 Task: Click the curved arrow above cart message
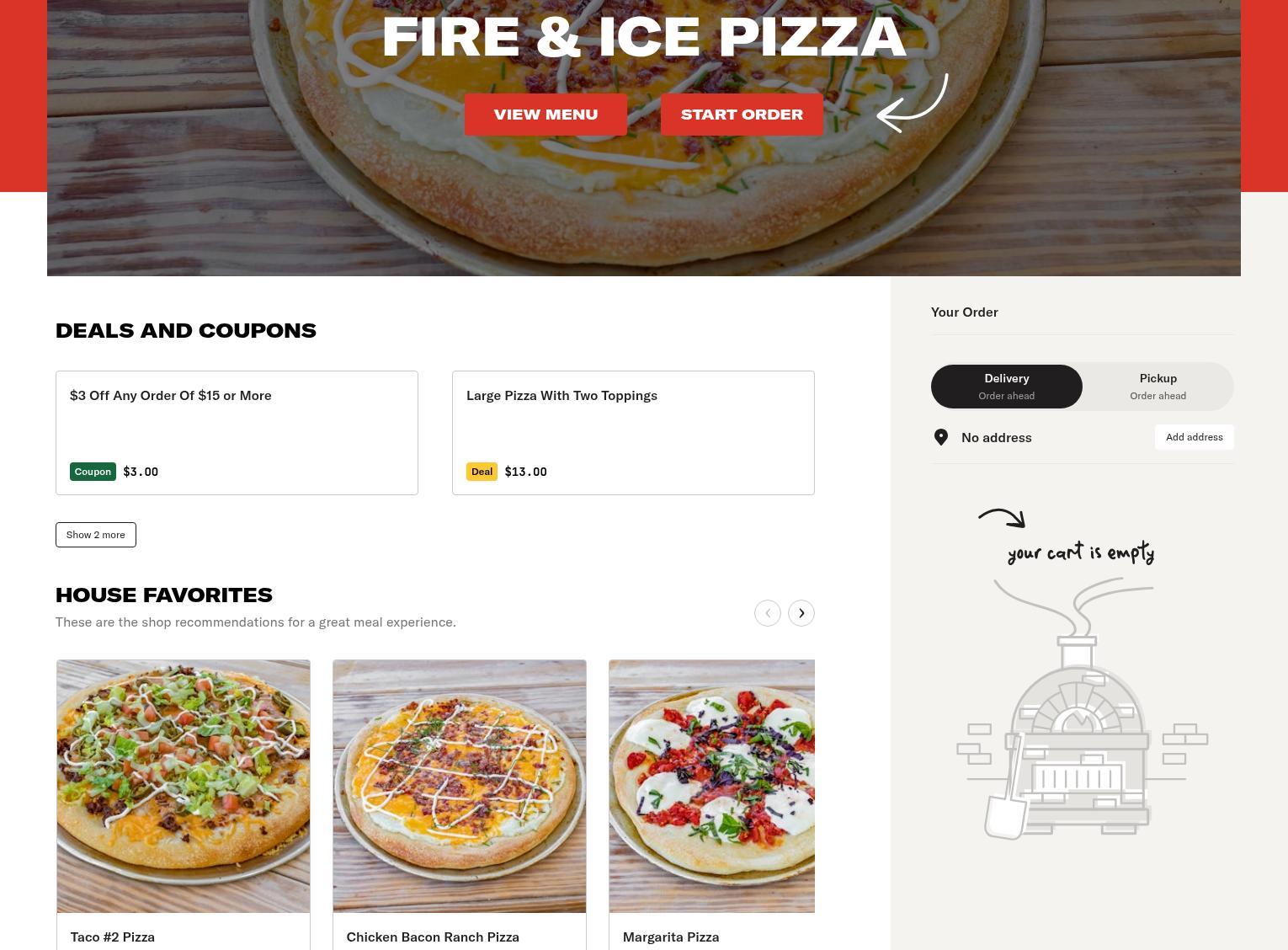tap(1002, 518)
